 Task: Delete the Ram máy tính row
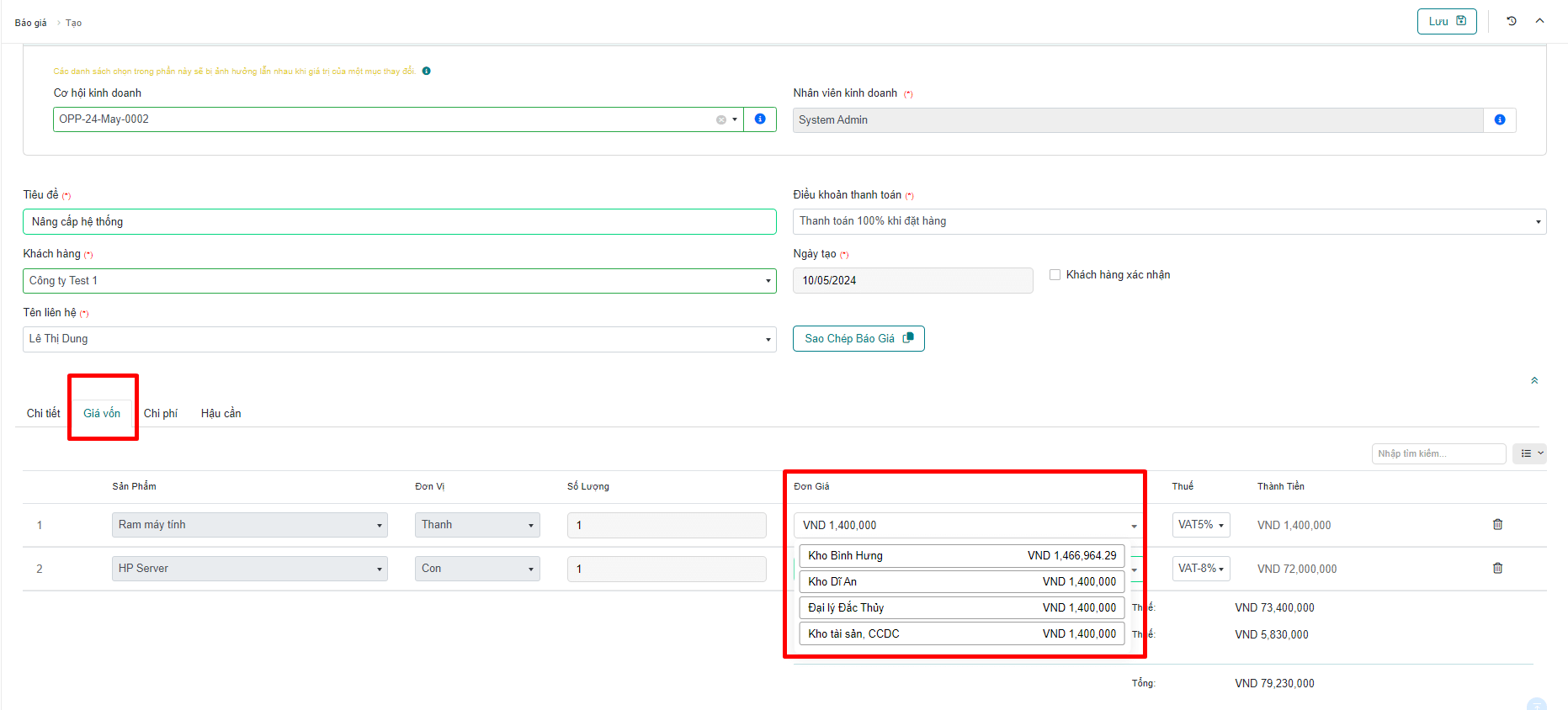[1497, 525]
